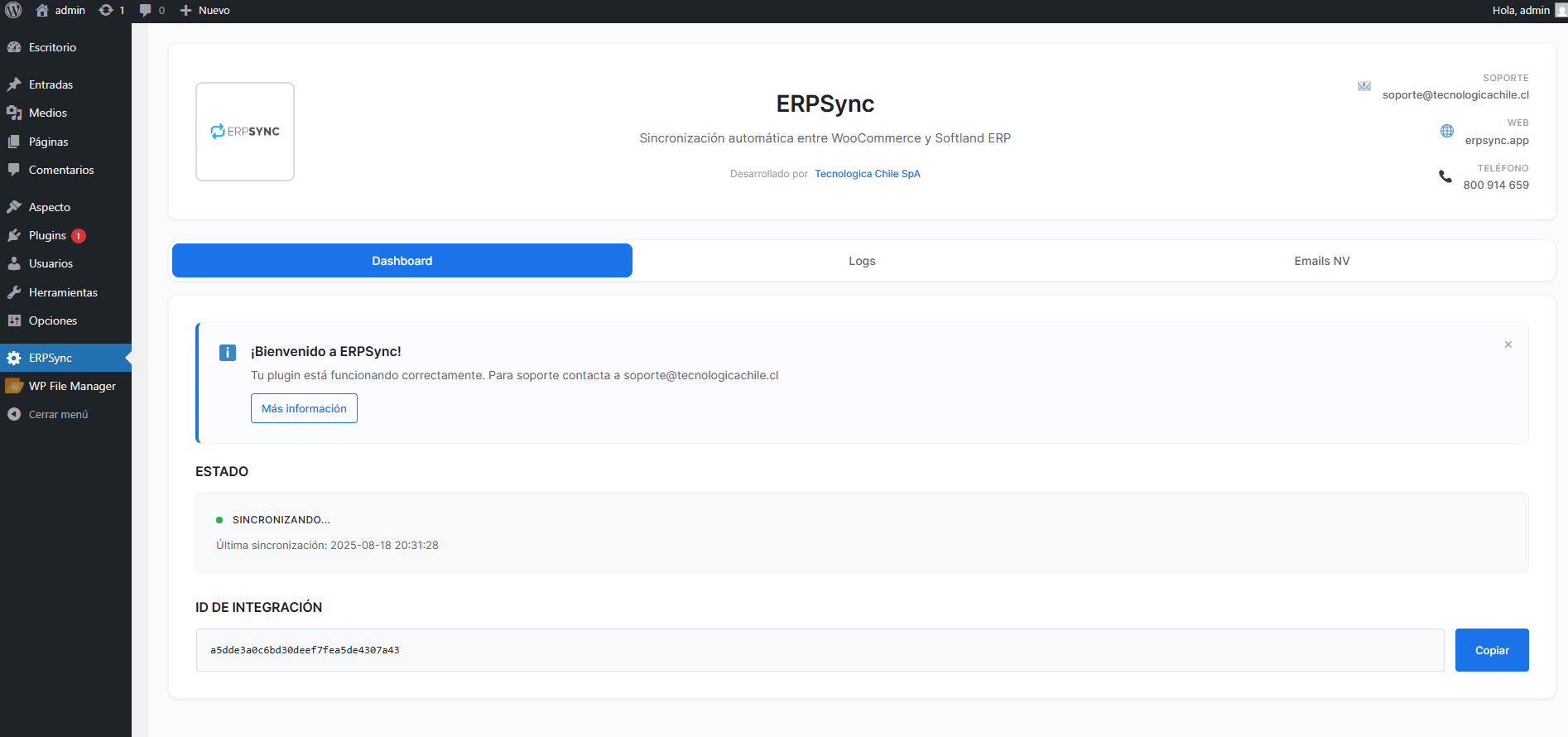Click the Herramientas wrench icon
Screen dimensions: 1568x737
pyautogui.click(x=14, y=292)
